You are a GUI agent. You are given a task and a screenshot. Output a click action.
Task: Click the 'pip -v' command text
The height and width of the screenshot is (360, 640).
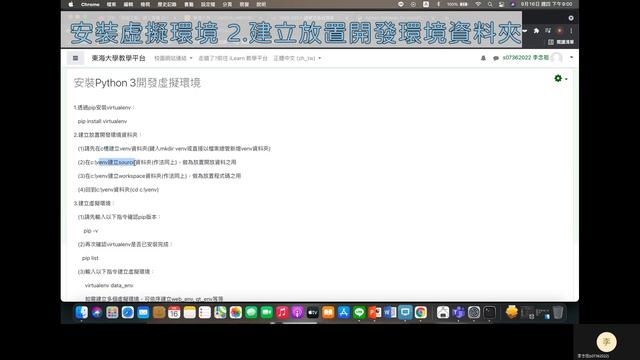[x=91, y=231]
